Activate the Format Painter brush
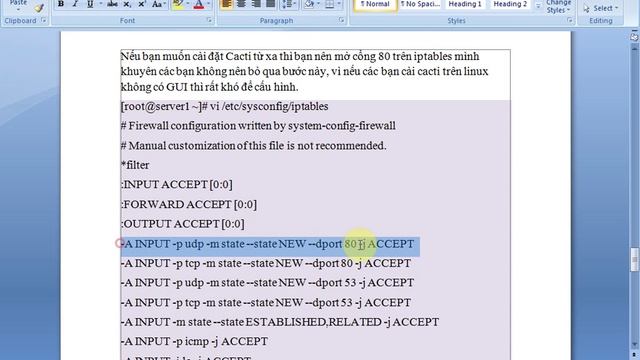Screen dimensions: 640x360 click(39, 7)
